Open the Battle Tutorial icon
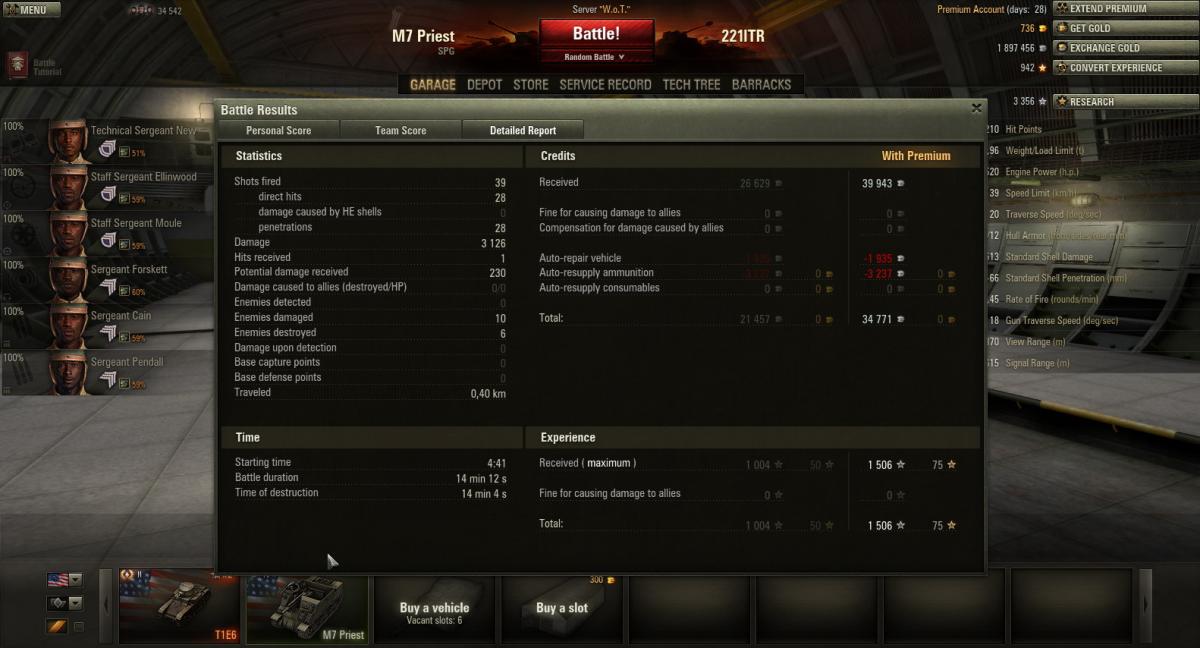 (18, 65)
